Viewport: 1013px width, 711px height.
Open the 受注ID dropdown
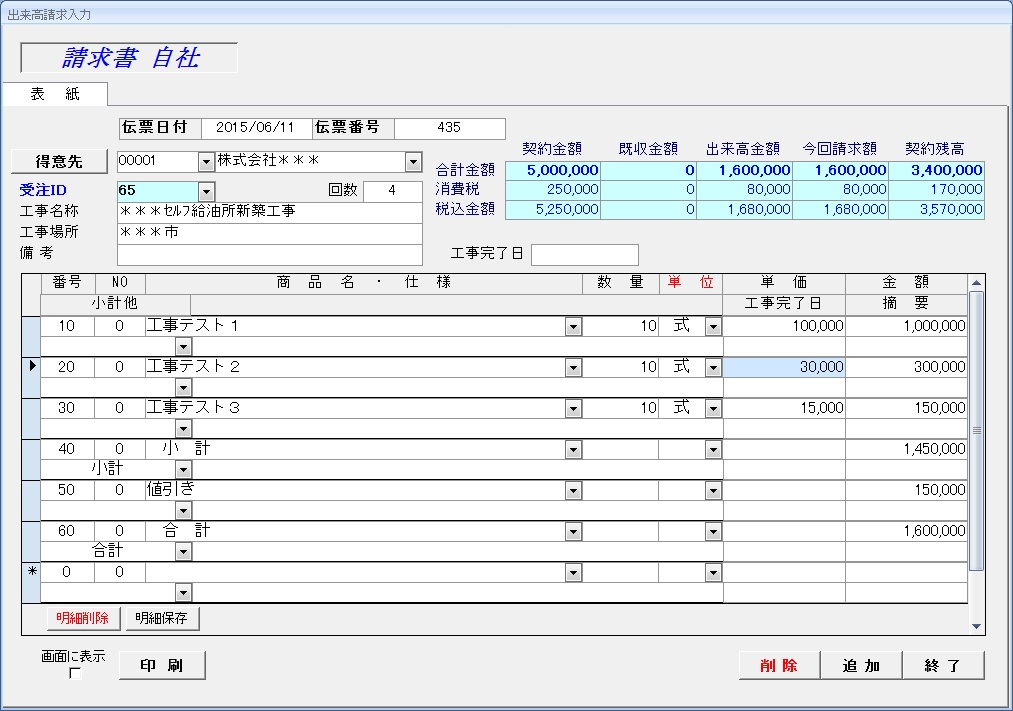click(x=206, y=191)
